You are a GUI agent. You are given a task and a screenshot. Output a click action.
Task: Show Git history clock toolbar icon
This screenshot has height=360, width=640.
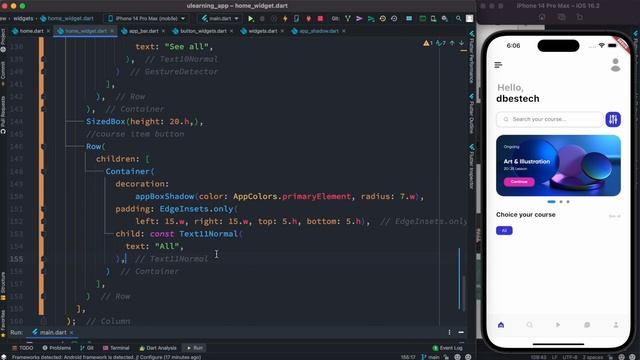pos(383,18)
